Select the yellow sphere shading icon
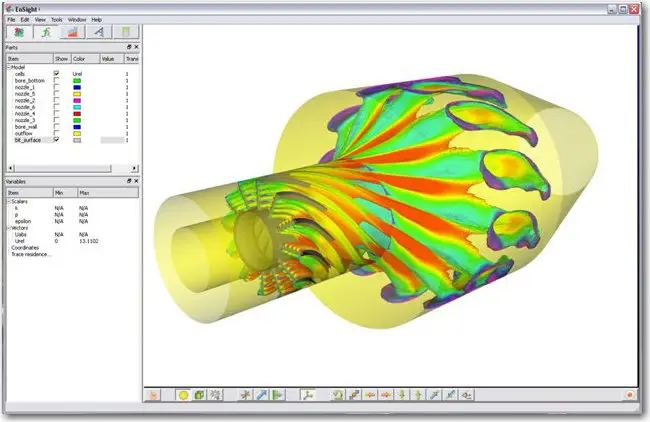650x422 pixels. (184, 395)
